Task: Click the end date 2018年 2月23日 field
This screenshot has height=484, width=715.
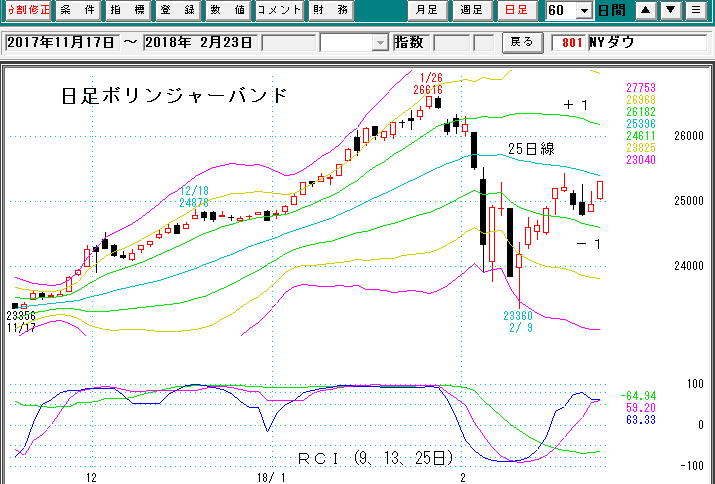Action: tap(200, 43)
